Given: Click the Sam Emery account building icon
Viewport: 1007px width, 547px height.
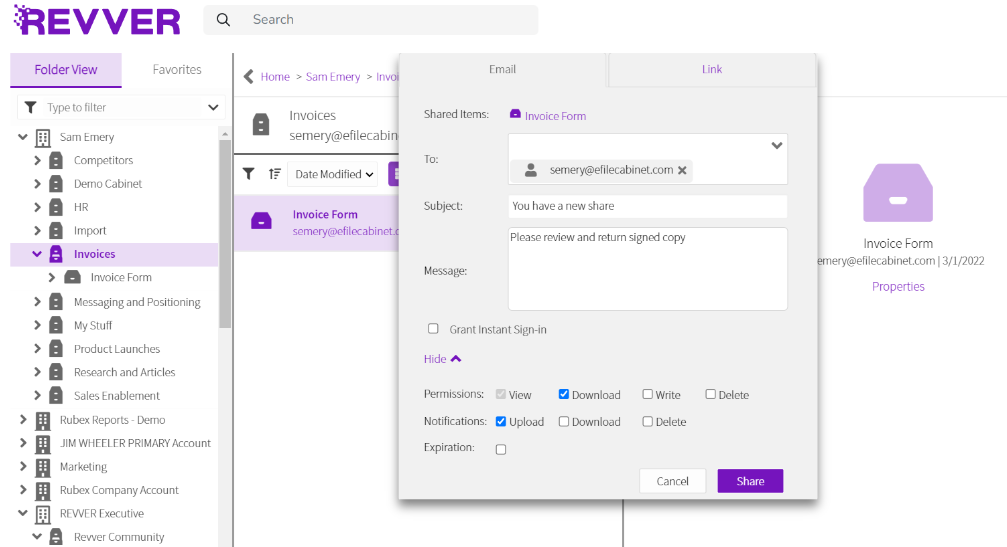Looking at the screenshot, I should (43, 137).
